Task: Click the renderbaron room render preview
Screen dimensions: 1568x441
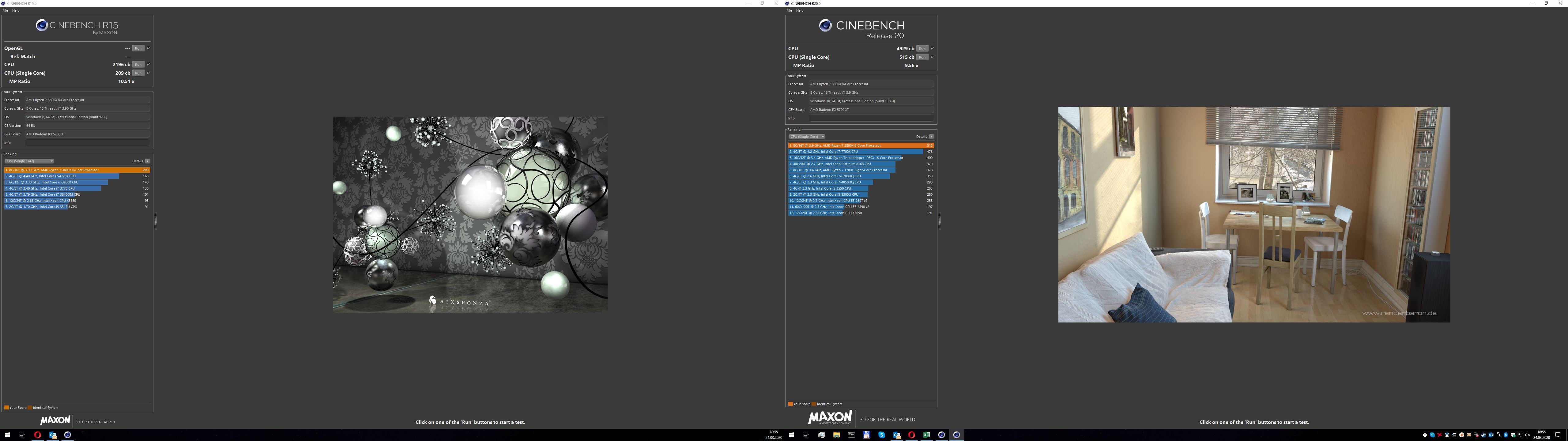Action: 1254,214
